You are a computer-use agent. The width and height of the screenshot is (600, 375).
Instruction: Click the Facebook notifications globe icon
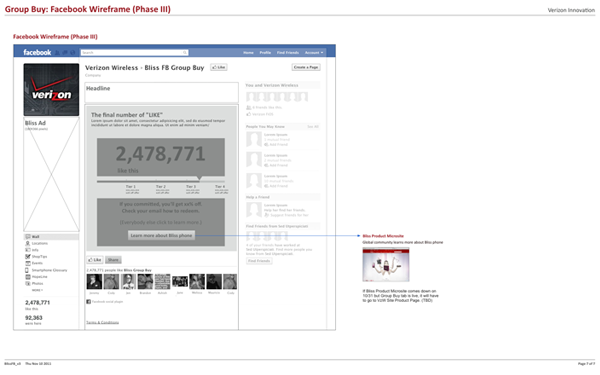72,52
